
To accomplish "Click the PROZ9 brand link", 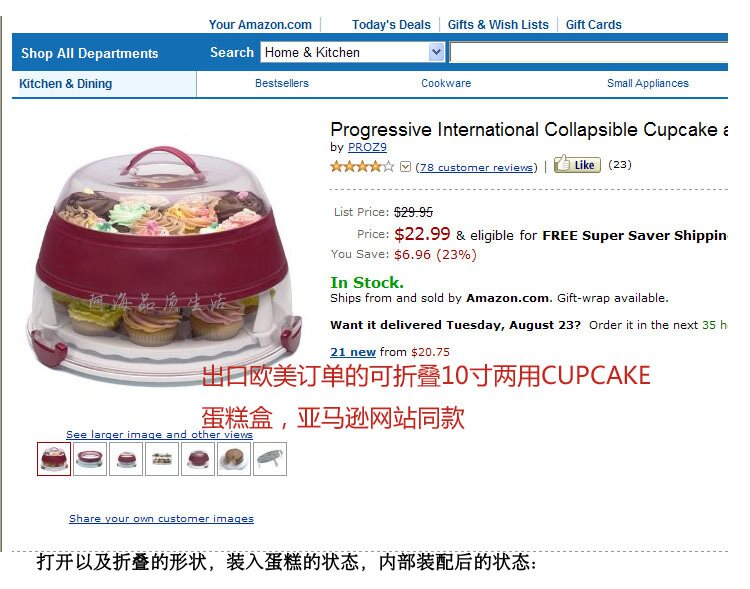I will tap(367, 147).
